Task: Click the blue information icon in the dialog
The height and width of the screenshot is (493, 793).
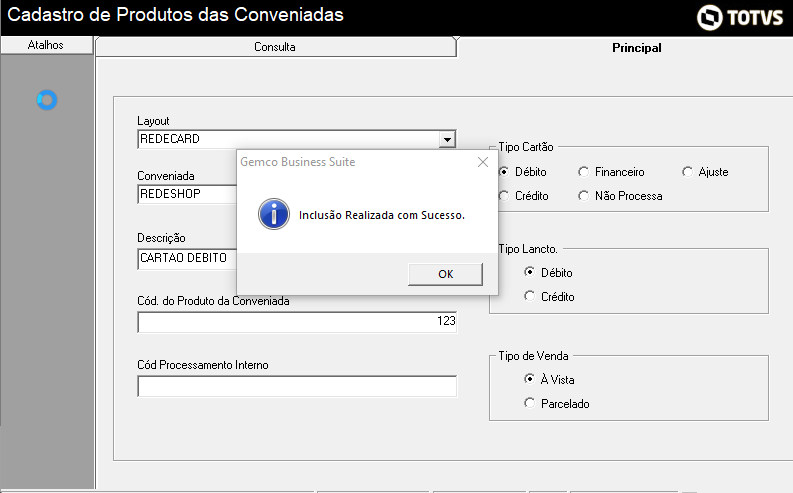Action: 274,214
